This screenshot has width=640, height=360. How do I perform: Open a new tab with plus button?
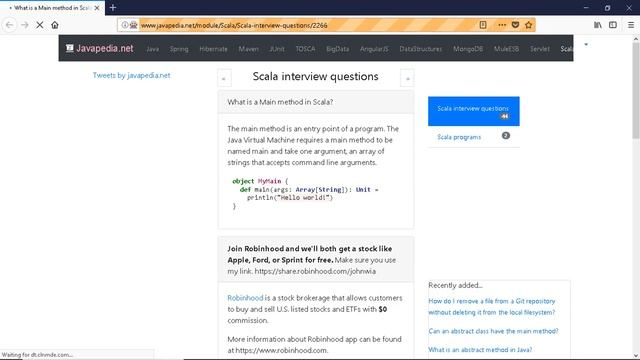click(113, 7)
